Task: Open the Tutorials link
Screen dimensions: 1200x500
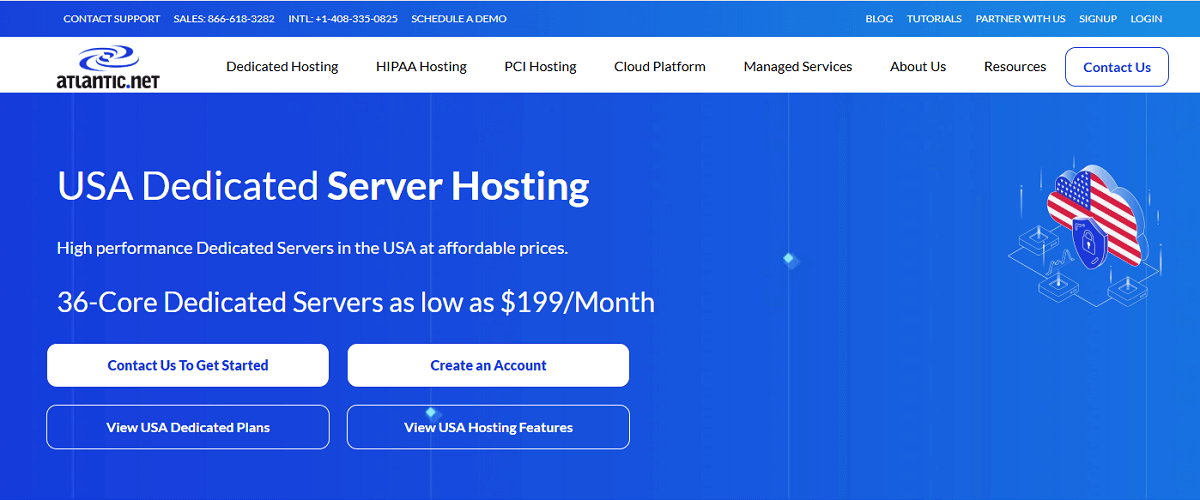Action: pos(934,19)
